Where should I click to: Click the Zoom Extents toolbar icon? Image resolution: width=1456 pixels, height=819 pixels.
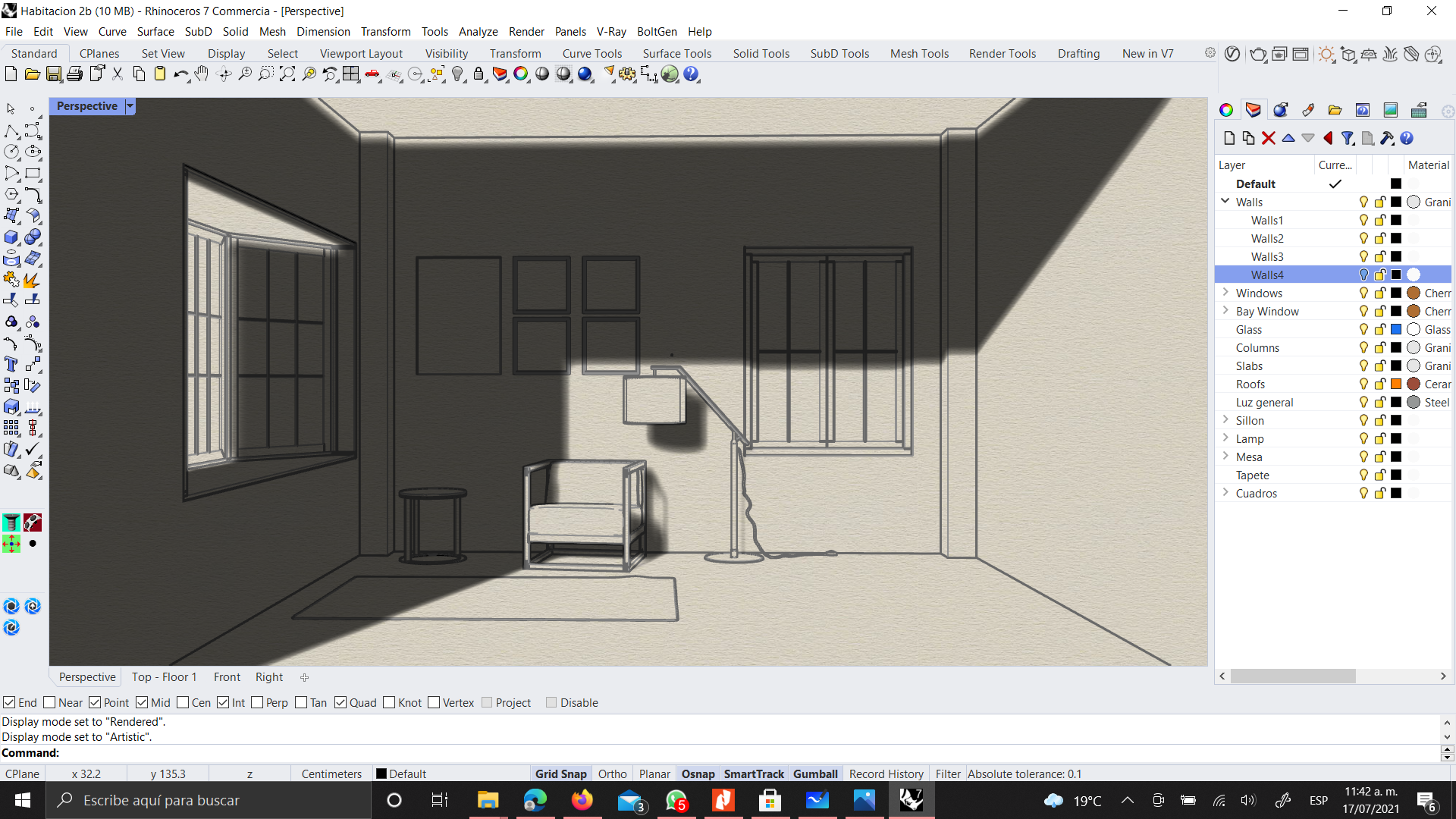(x=287, y=74)
